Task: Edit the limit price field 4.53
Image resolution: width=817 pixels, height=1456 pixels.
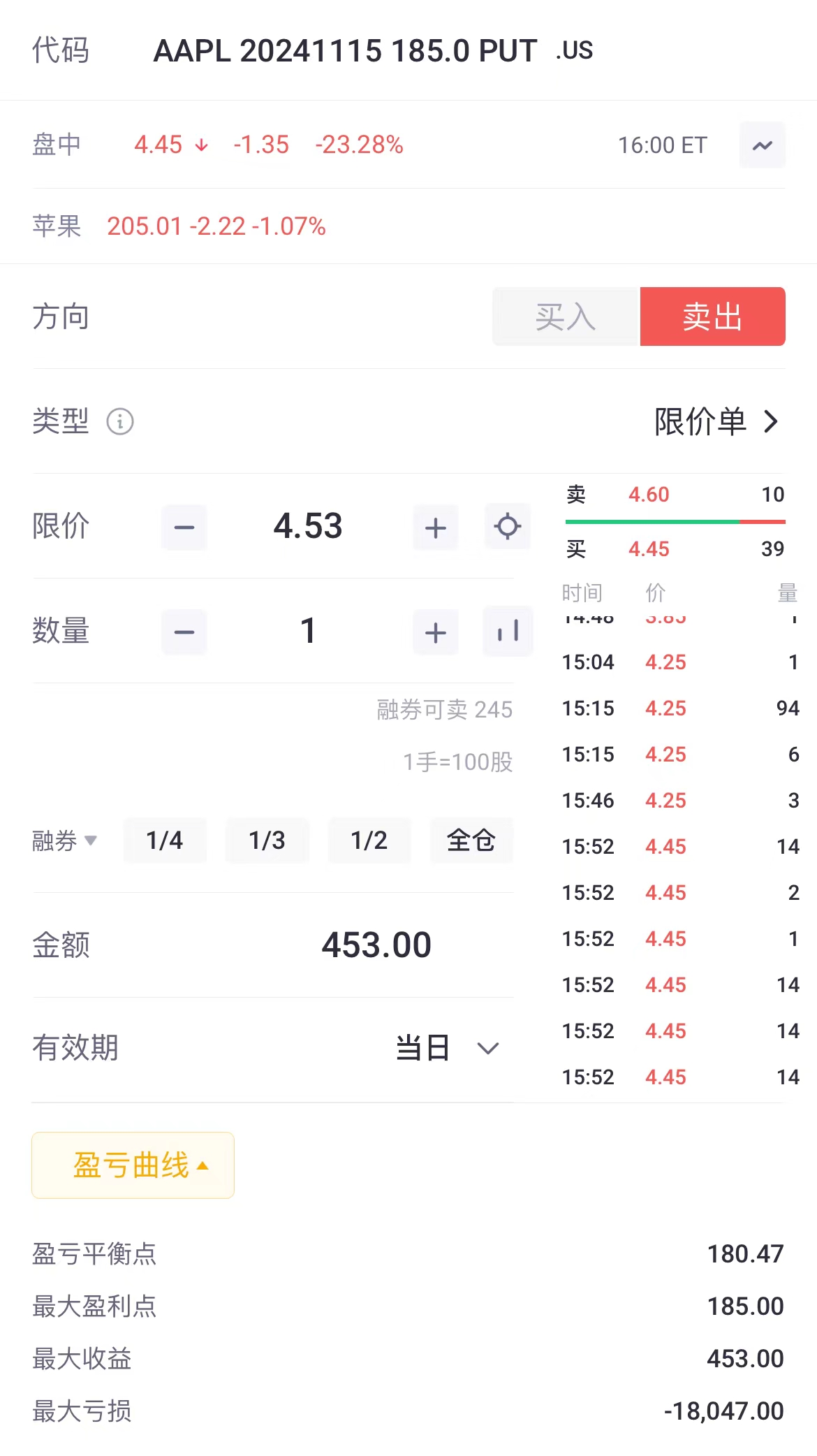Action: (x=308, y=526)
